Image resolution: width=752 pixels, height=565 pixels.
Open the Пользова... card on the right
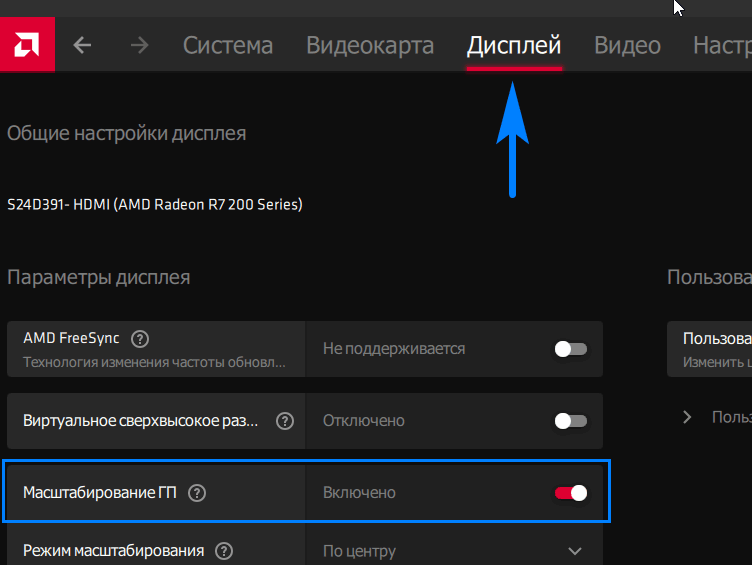pos(709,349)
